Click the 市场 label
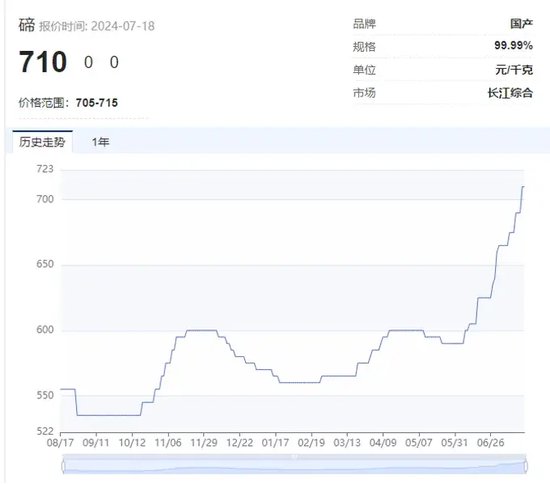The image size is (550, 484). [x=364, y=93]
